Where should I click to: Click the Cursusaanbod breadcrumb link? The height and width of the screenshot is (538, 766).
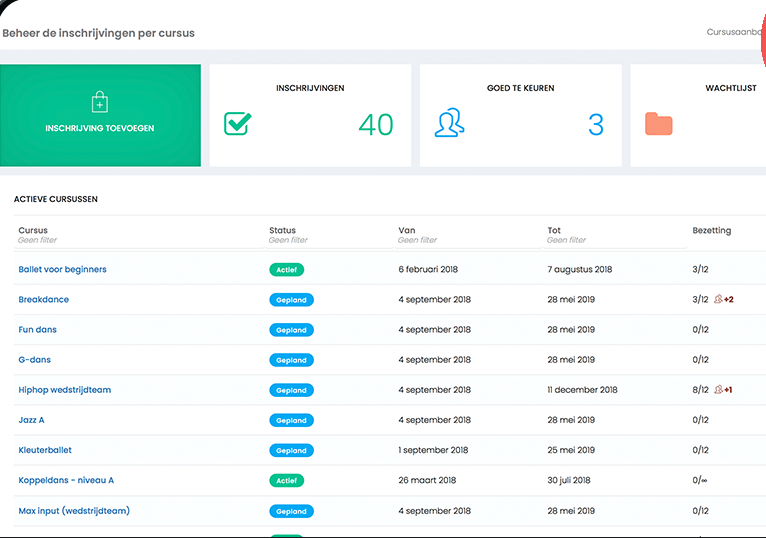(736, 32)
